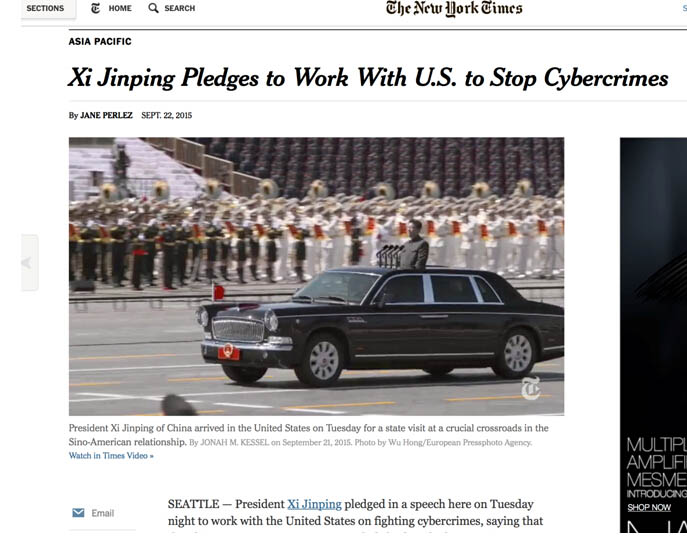Open author Jane Perlez's byline
Image resolution: width=687 pixels, height=536 pixels.
(x=106, y=115)
